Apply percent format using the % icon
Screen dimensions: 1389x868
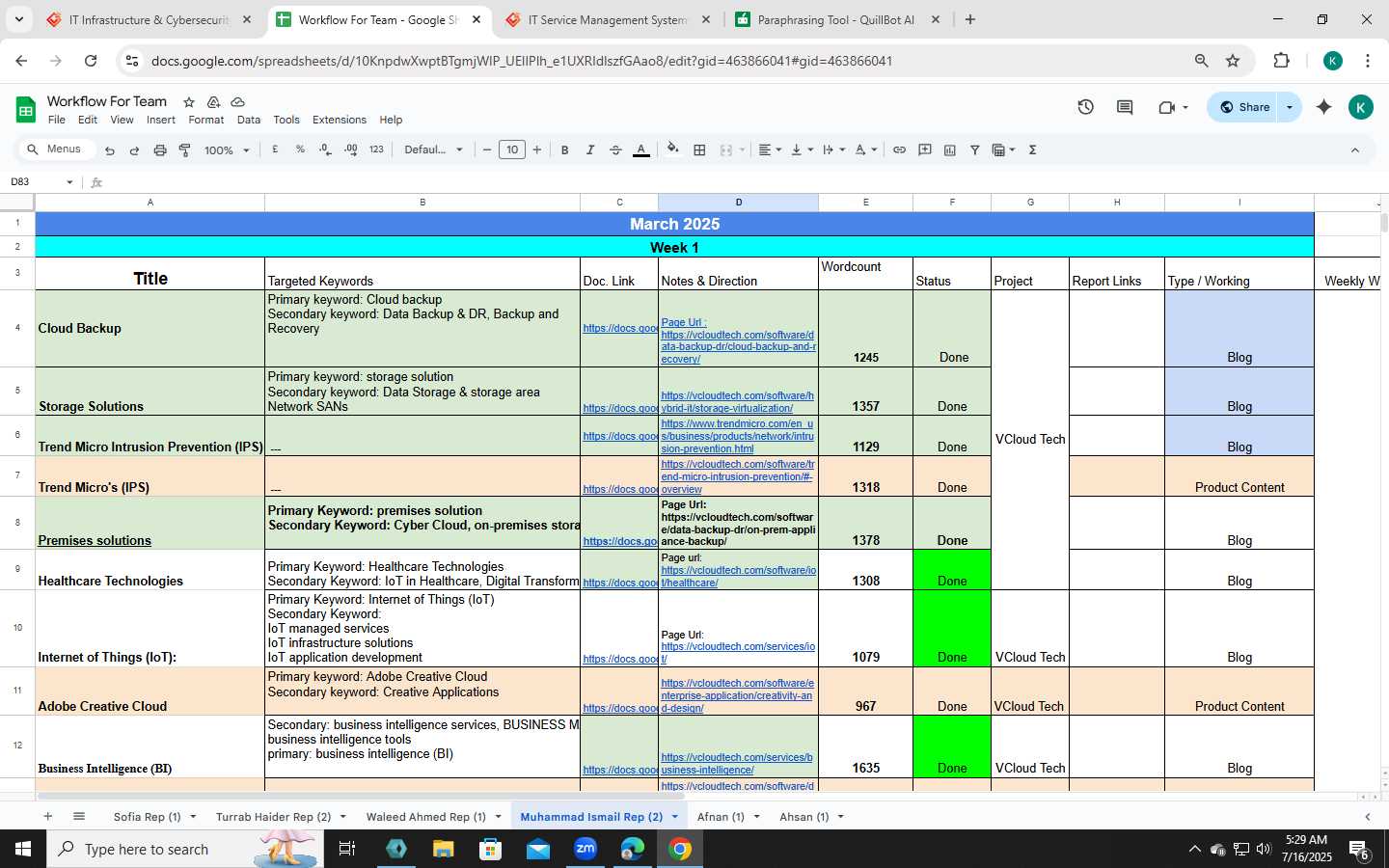click(300, 149)
